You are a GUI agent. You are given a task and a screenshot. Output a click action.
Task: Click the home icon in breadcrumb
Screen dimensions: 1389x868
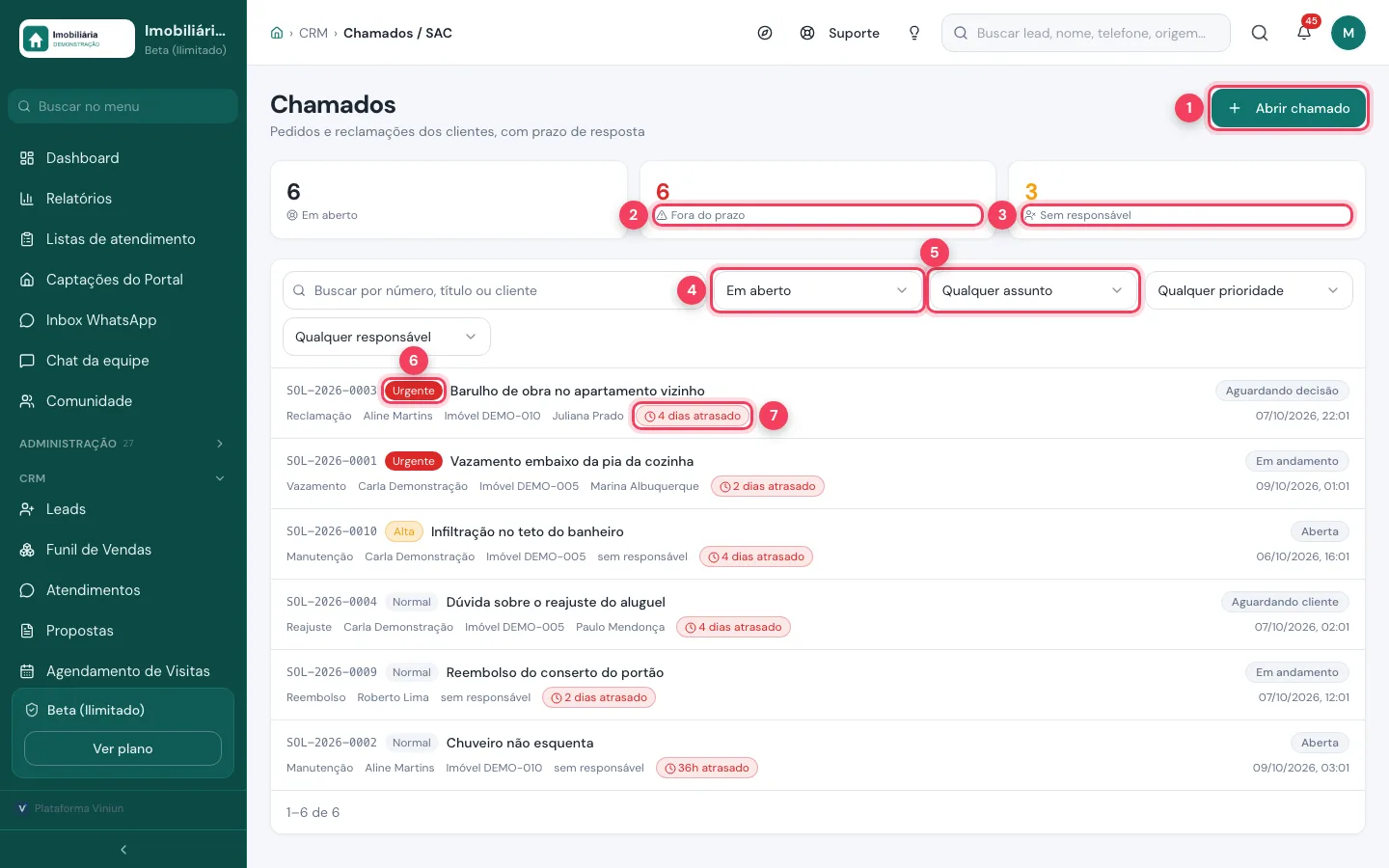coord(277,33)
